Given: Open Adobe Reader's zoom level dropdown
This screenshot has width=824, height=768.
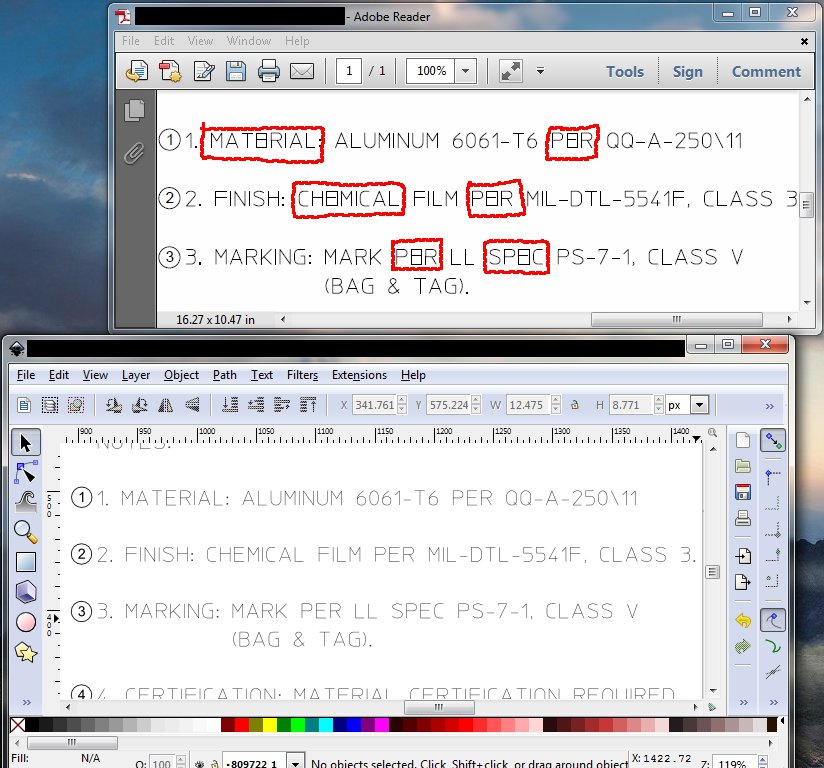Looking at the screenshot, I should pyautogui.click(x=466, y=71).
